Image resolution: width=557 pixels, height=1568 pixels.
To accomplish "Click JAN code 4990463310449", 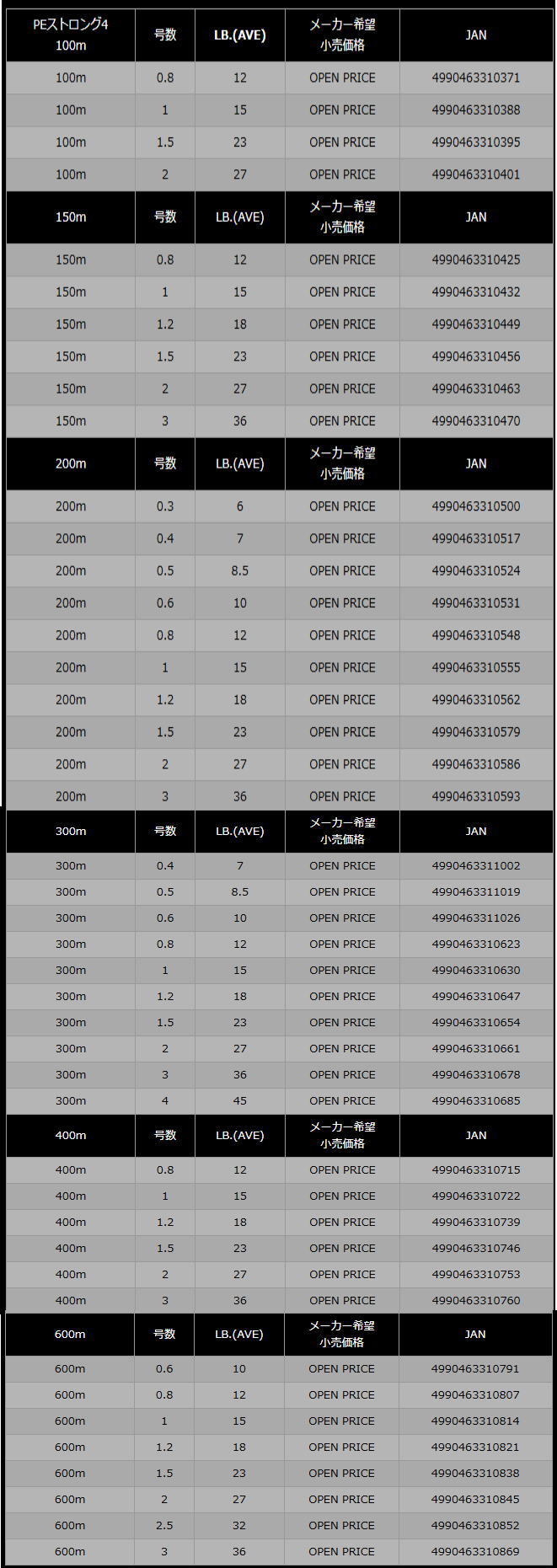I will click(475, 324).
